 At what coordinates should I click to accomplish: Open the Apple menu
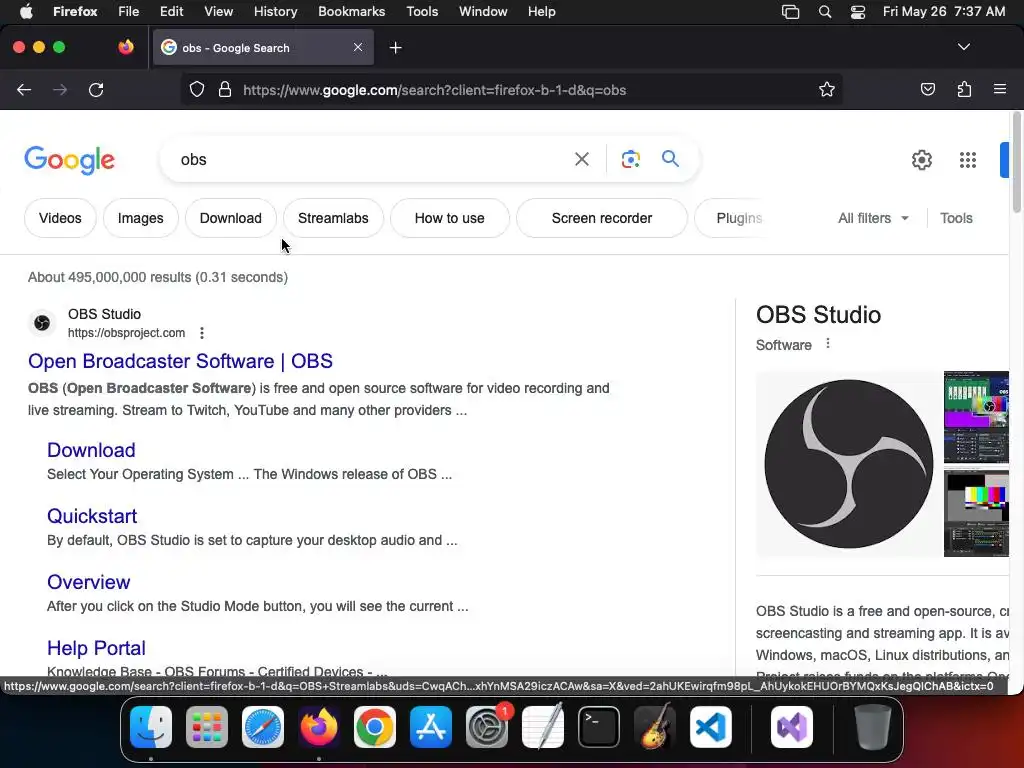pos(26,12)
